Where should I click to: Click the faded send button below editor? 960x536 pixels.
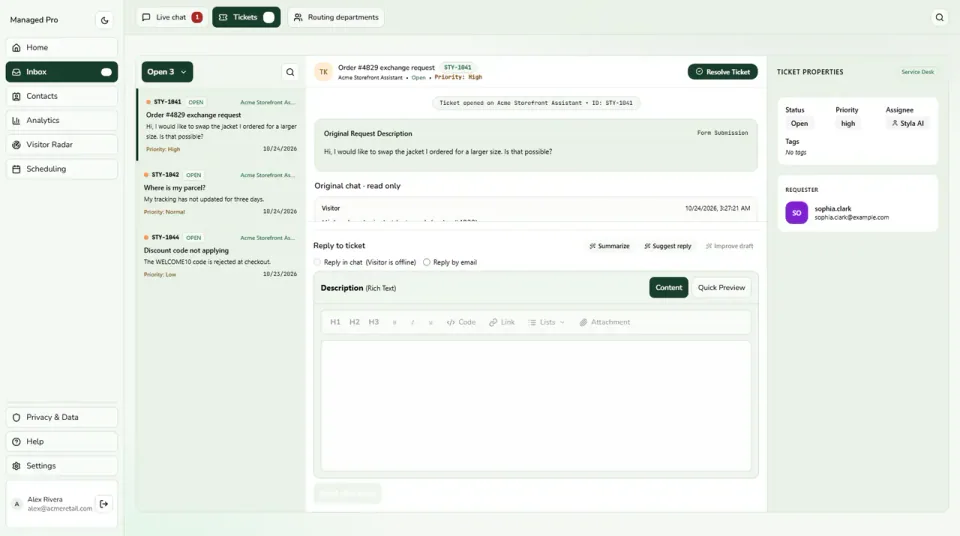click(x=347, y=494)
